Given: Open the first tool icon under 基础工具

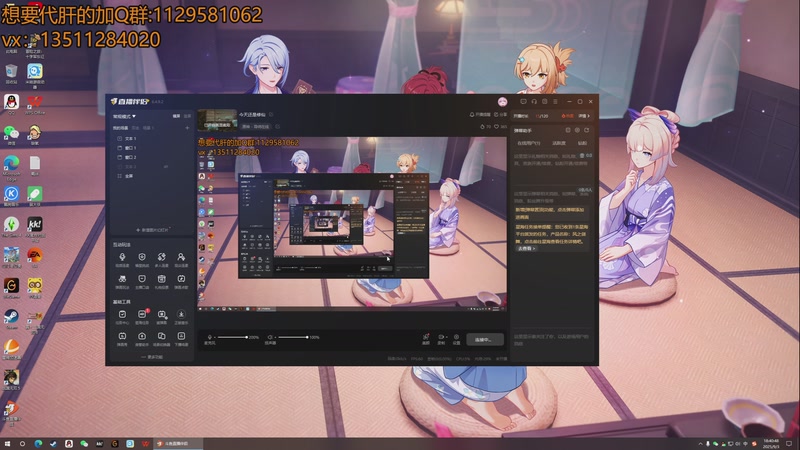Looking at the screenshot, I should [x=122, y=316].
